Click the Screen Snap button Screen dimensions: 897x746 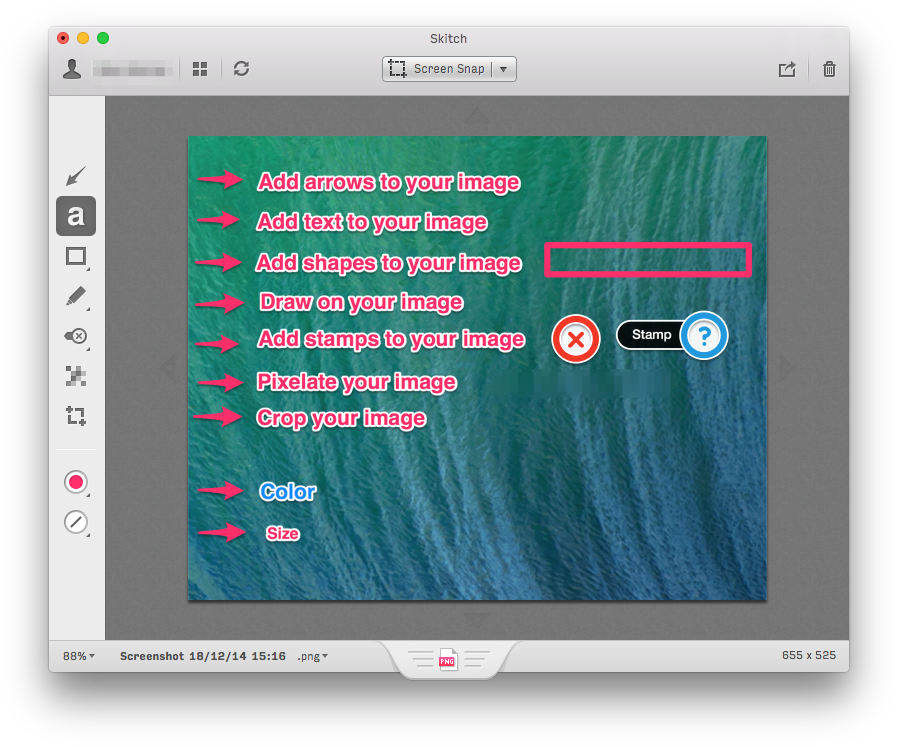pyautogui.click(x=438, y=69)
